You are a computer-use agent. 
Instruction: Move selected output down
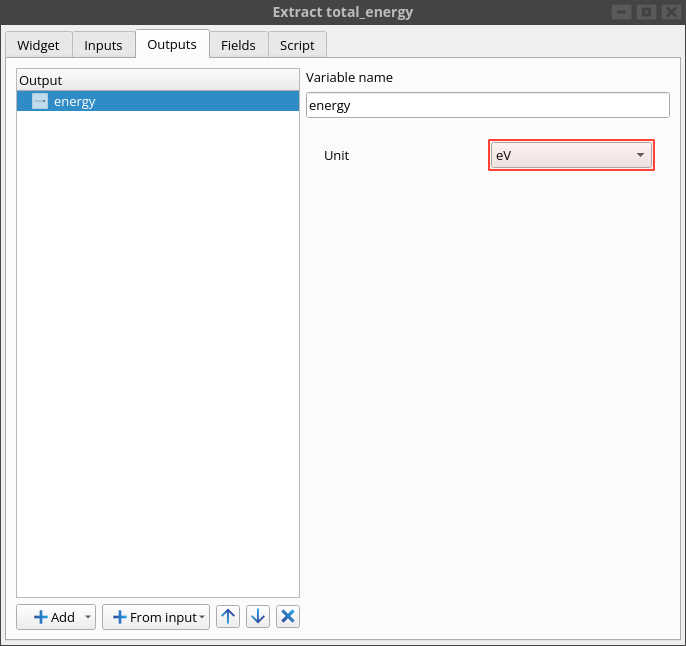(x=258, y=617)
